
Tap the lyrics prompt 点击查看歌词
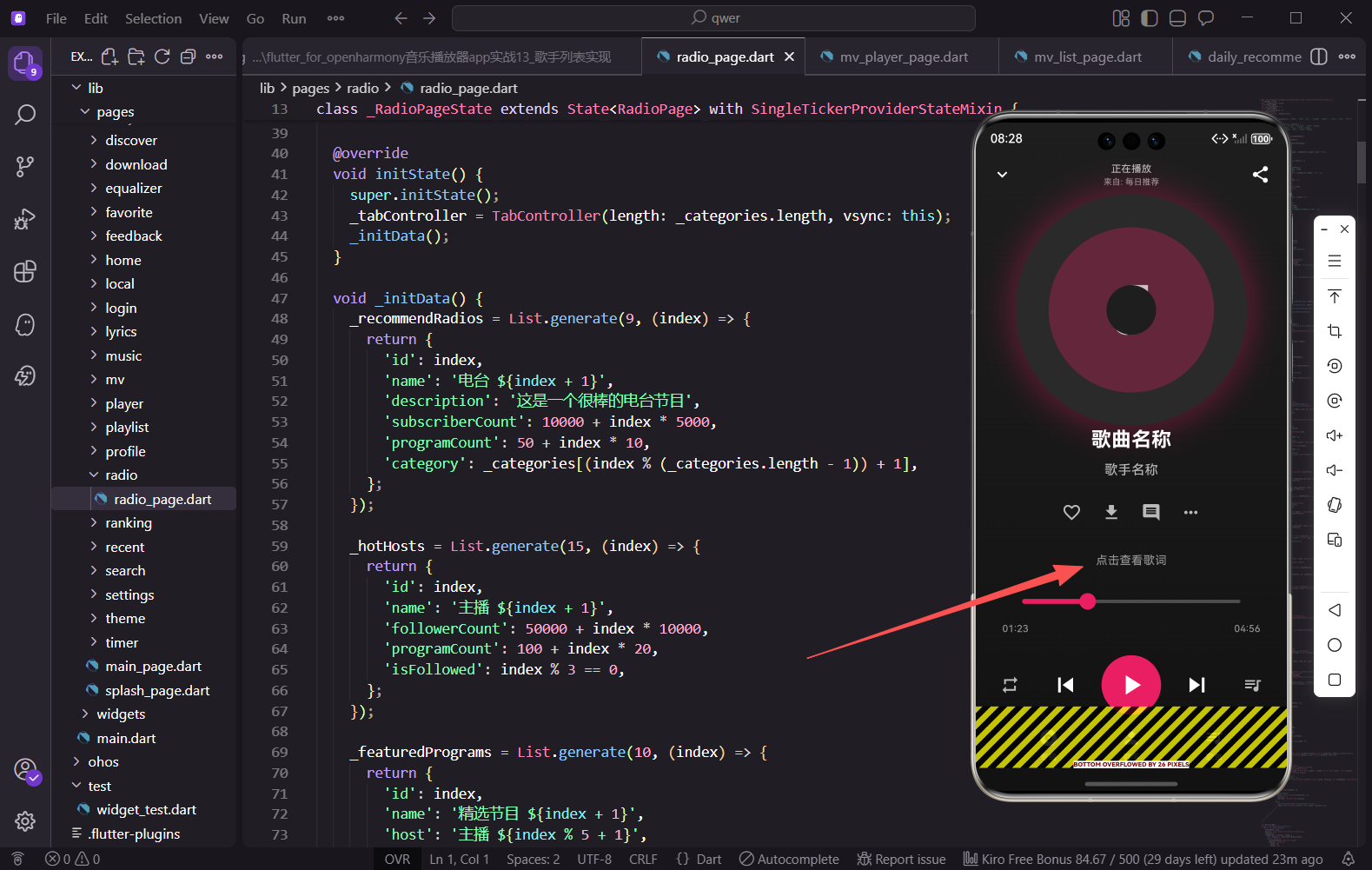[x=1131, y=560]
